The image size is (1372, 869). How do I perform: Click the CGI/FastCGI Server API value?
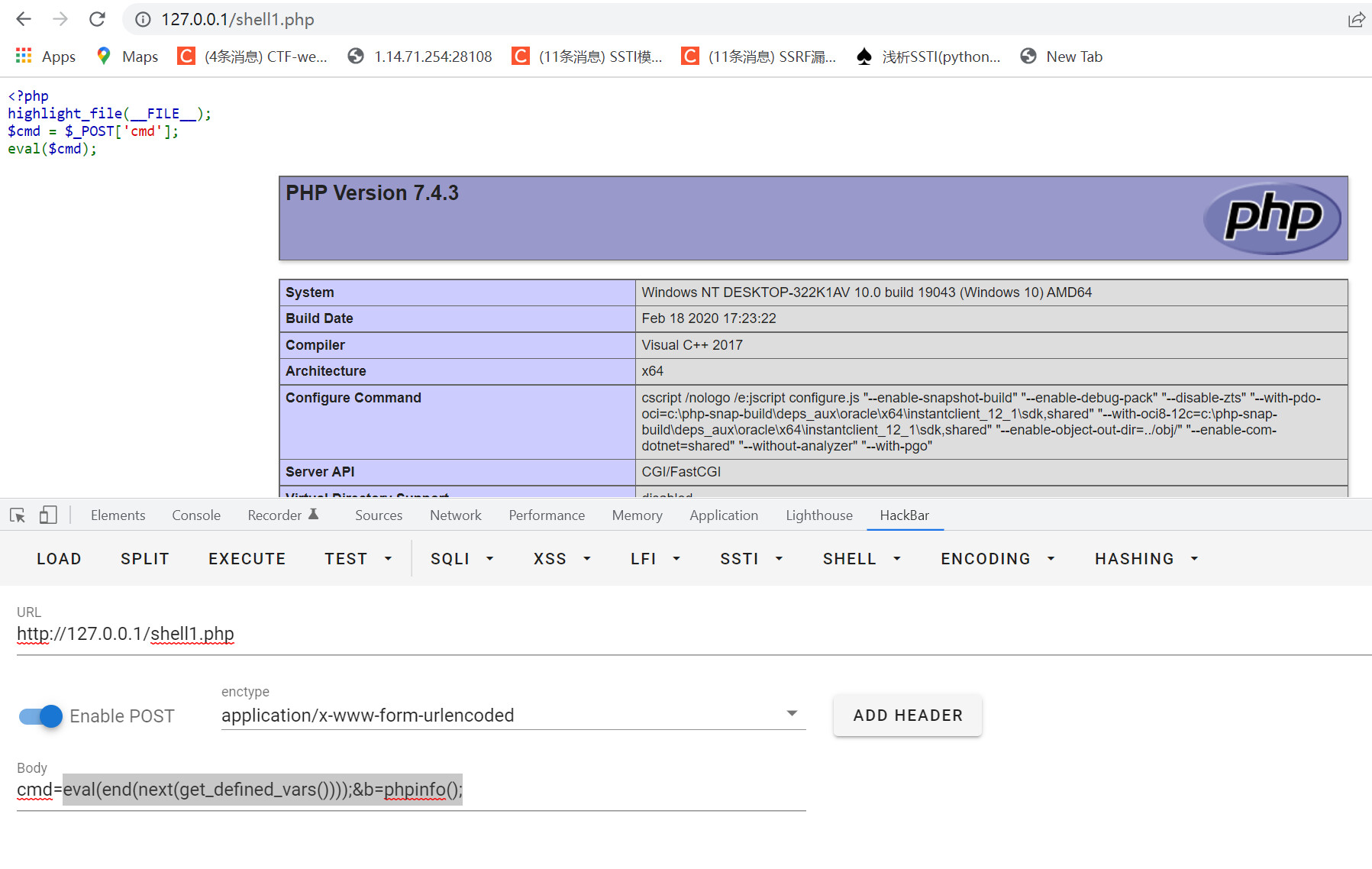[x=681, y=472]
